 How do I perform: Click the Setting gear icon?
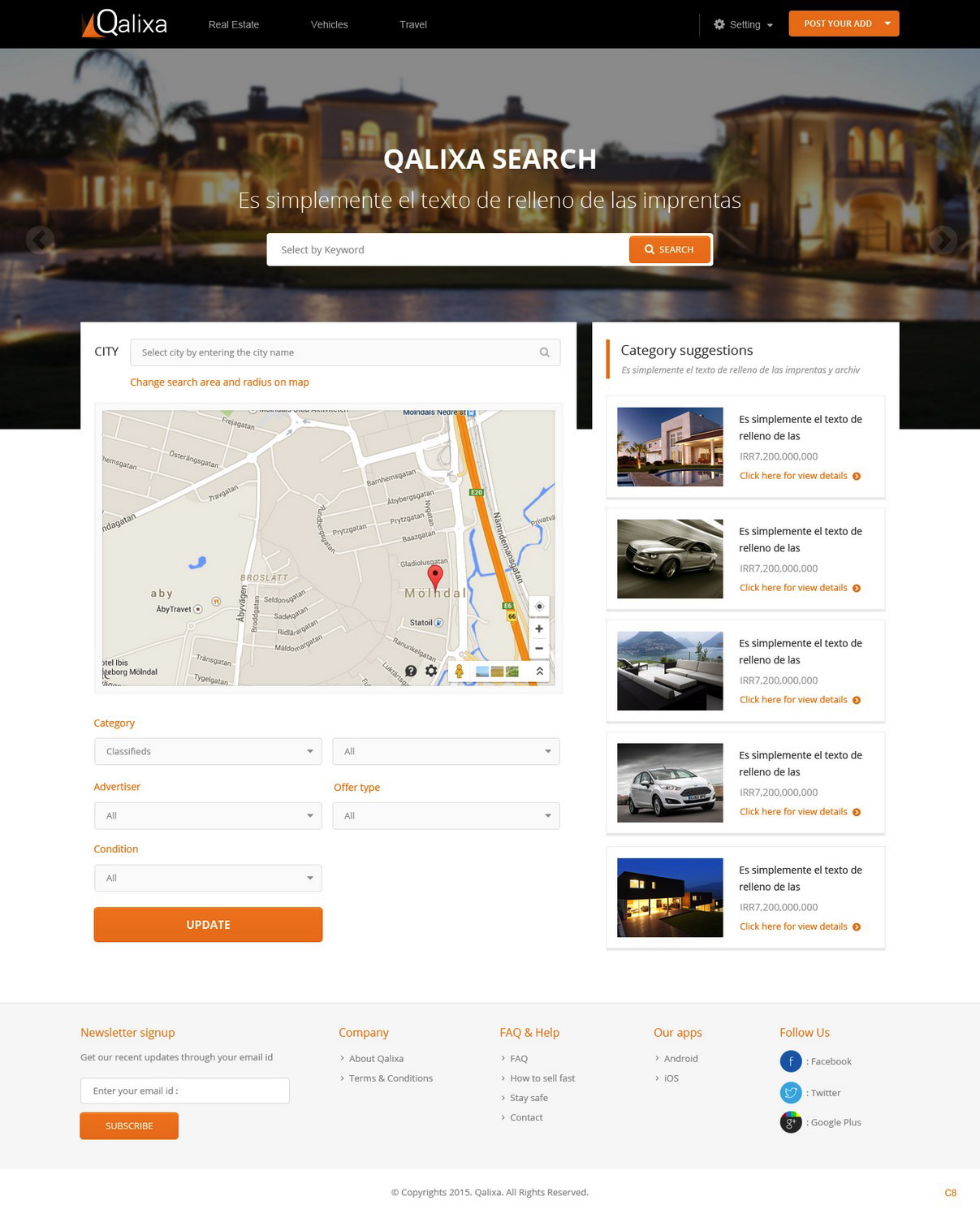719,24
